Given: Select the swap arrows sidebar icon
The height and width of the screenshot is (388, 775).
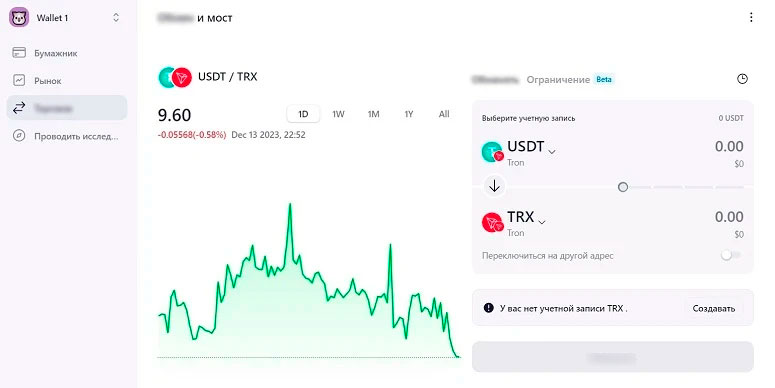Looking at the screenshot, I should coord(19,108).
